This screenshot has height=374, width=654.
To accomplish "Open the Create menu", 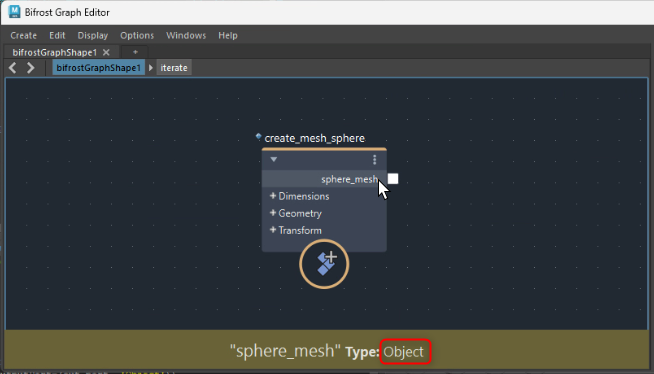I will pos(23,35).
